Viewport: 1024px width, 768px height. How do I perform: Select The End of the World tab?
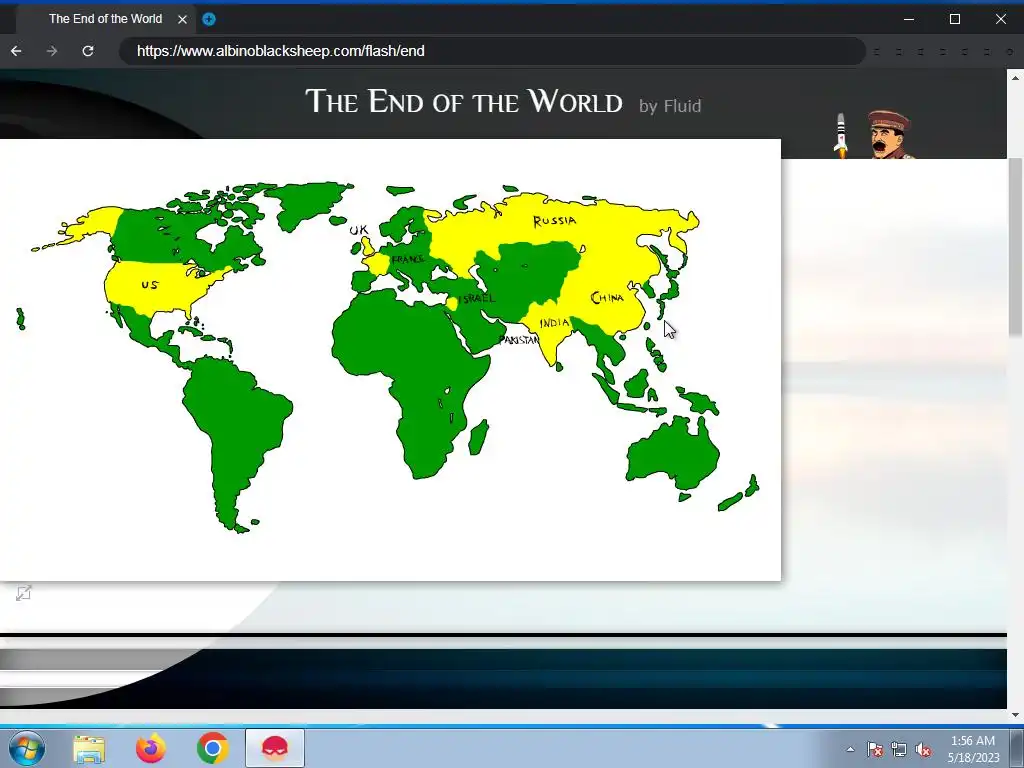click(105, 19)
